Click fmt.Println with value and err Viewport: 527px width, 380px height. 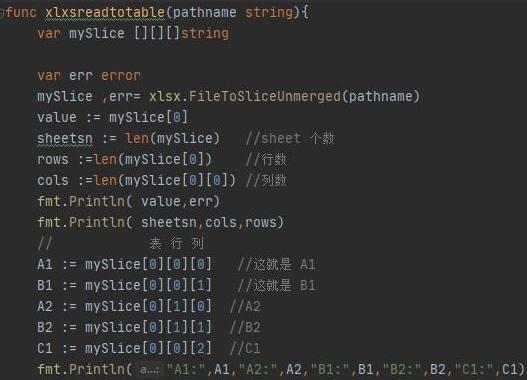click(128, 202)
